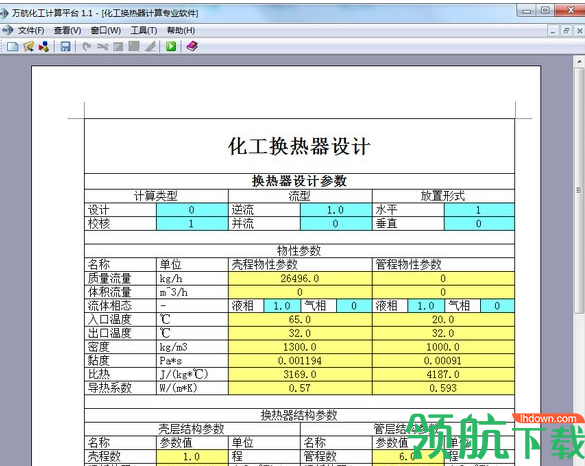Open the 文件(F) menu

click(x=31, y=31)
